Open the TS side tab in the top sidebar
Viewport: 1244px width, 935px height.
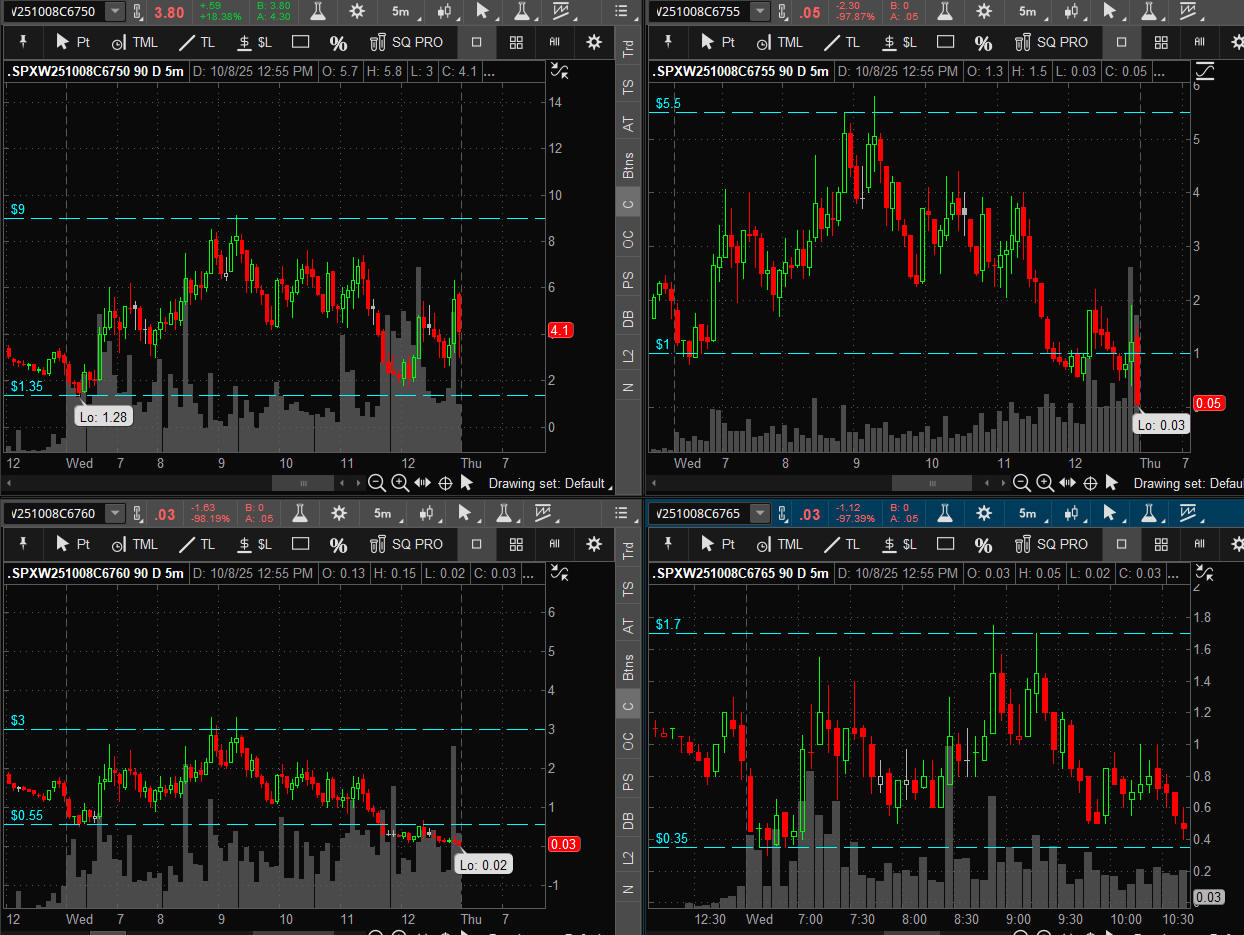pyautogui.click(x=628, y=87)
